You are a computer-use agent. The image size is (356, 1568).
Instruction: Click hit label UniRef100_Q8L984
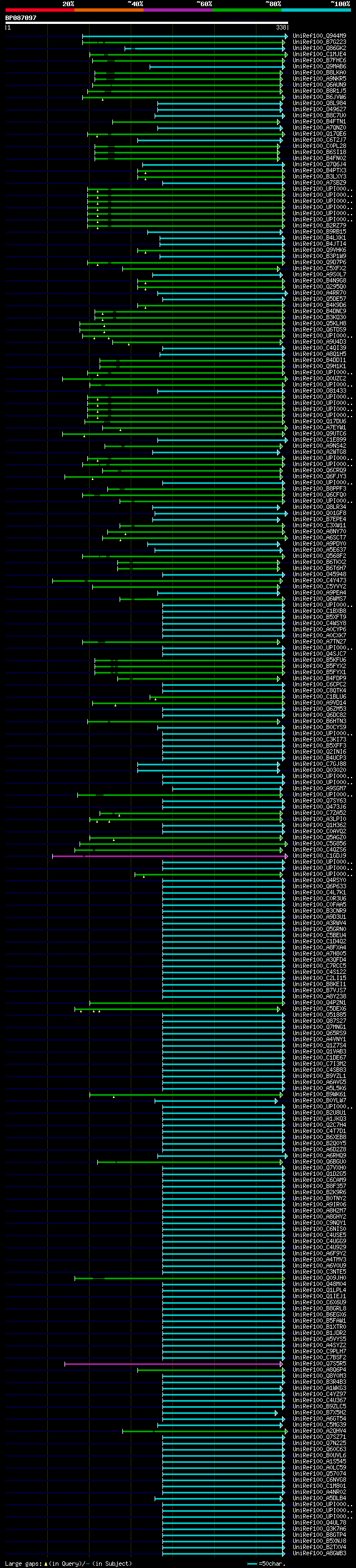click(x=319, y=103)
